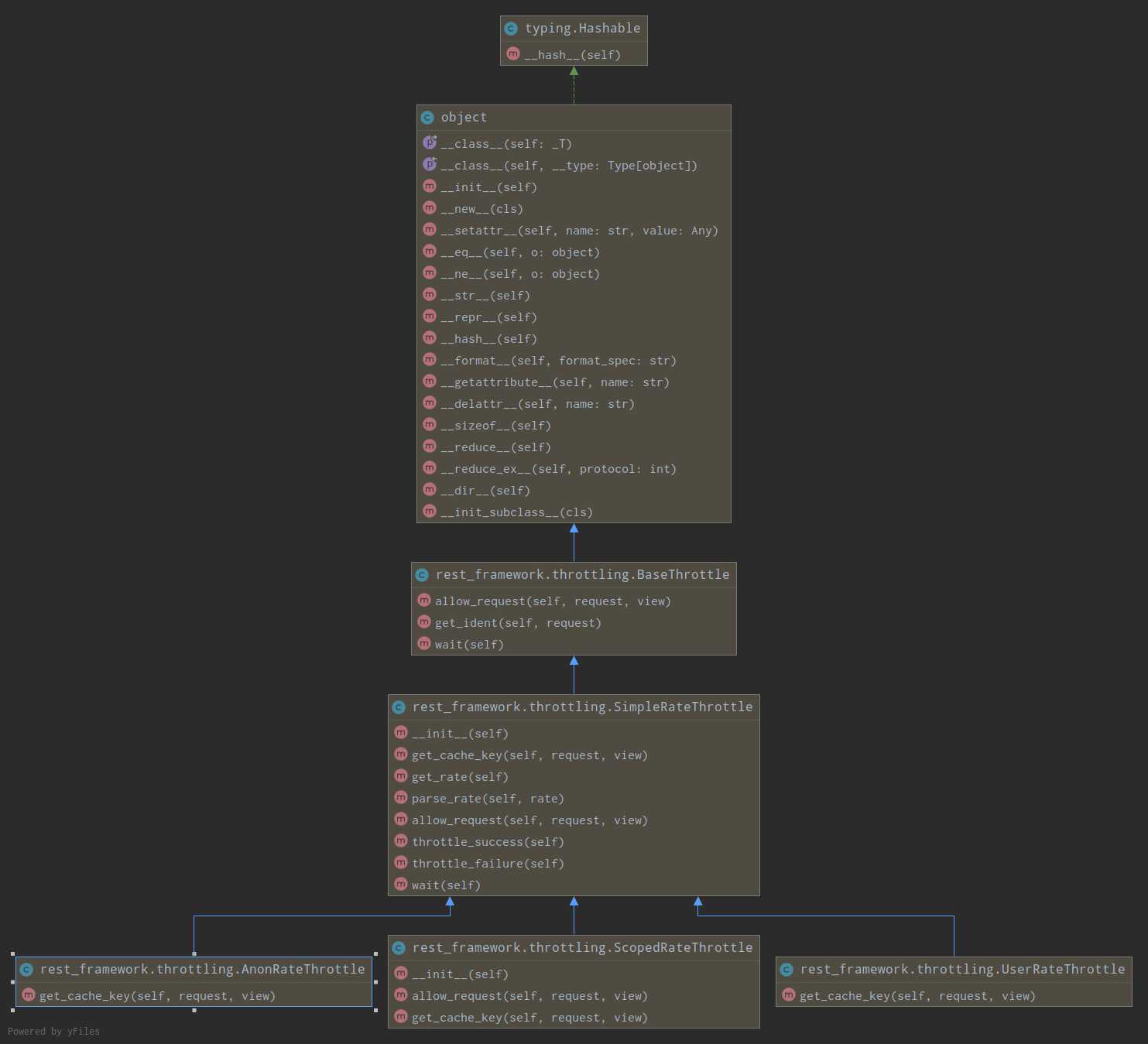Click the class icon of ScopedRateThrottle node
This screenshot has width=1148, height=1044.
click(x=399, y=948)
